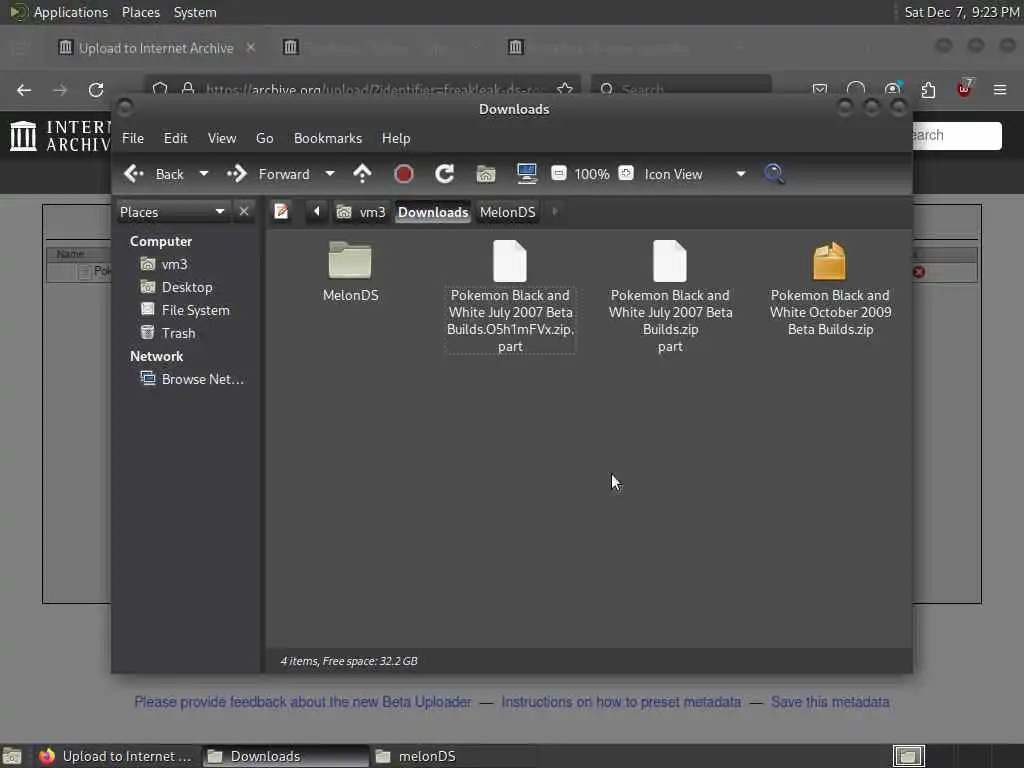Open Browse Network in the sidebar
Viewport: 1024px width, 768px height.
click(x=192, y=379)
